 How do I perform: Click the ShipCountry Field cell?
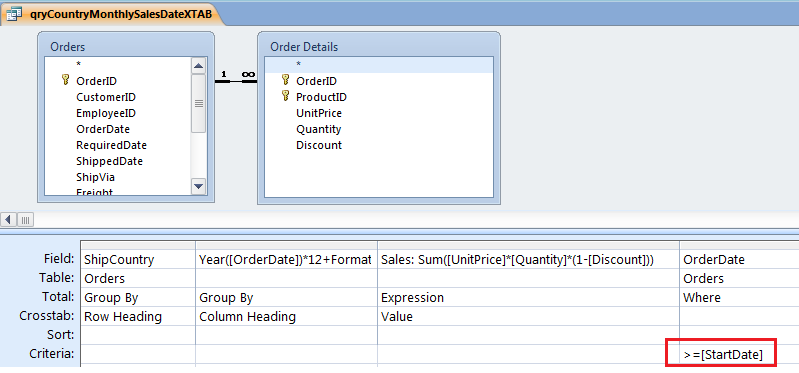coord(138,259)
